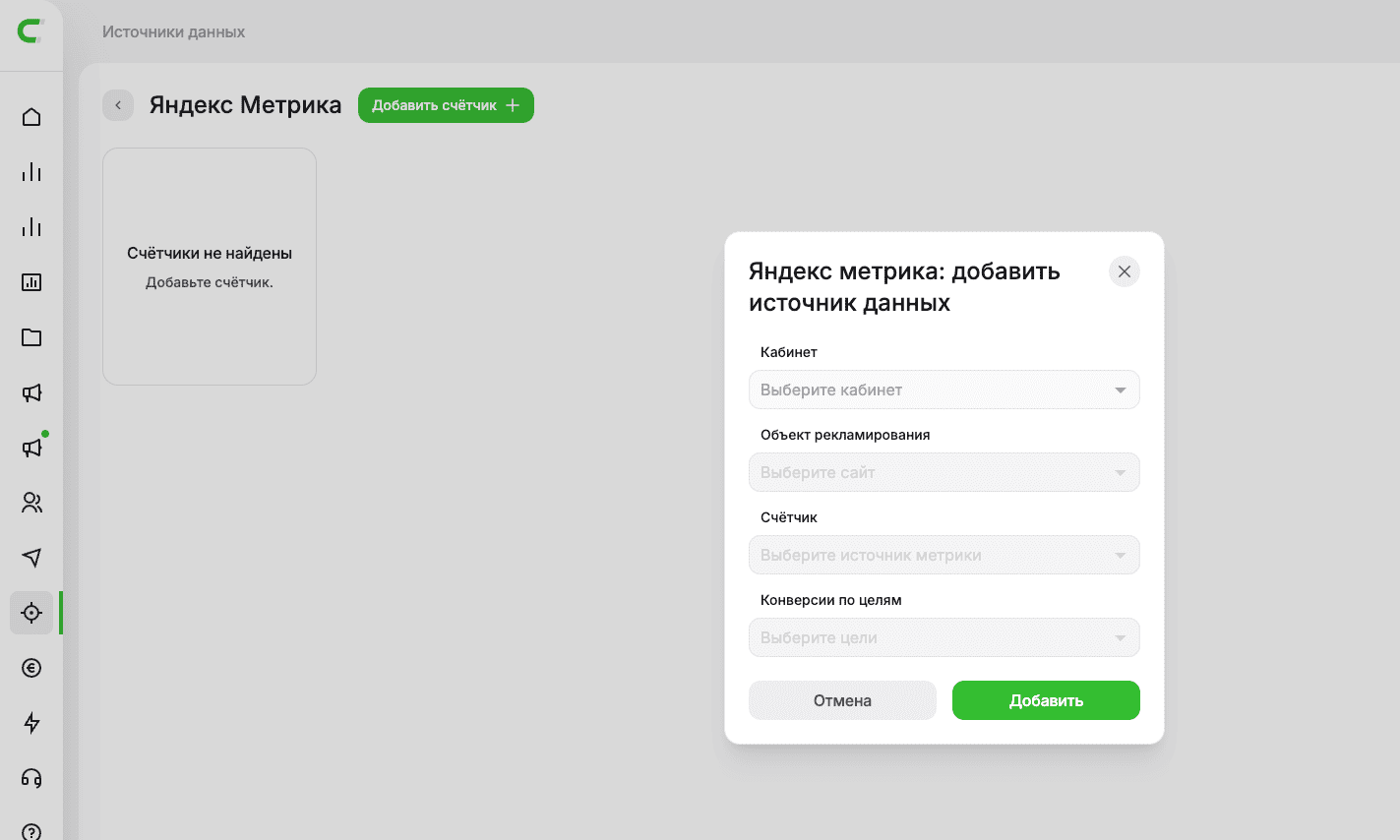
Task: Open the headset support icon
Action: tap(31, 778)
